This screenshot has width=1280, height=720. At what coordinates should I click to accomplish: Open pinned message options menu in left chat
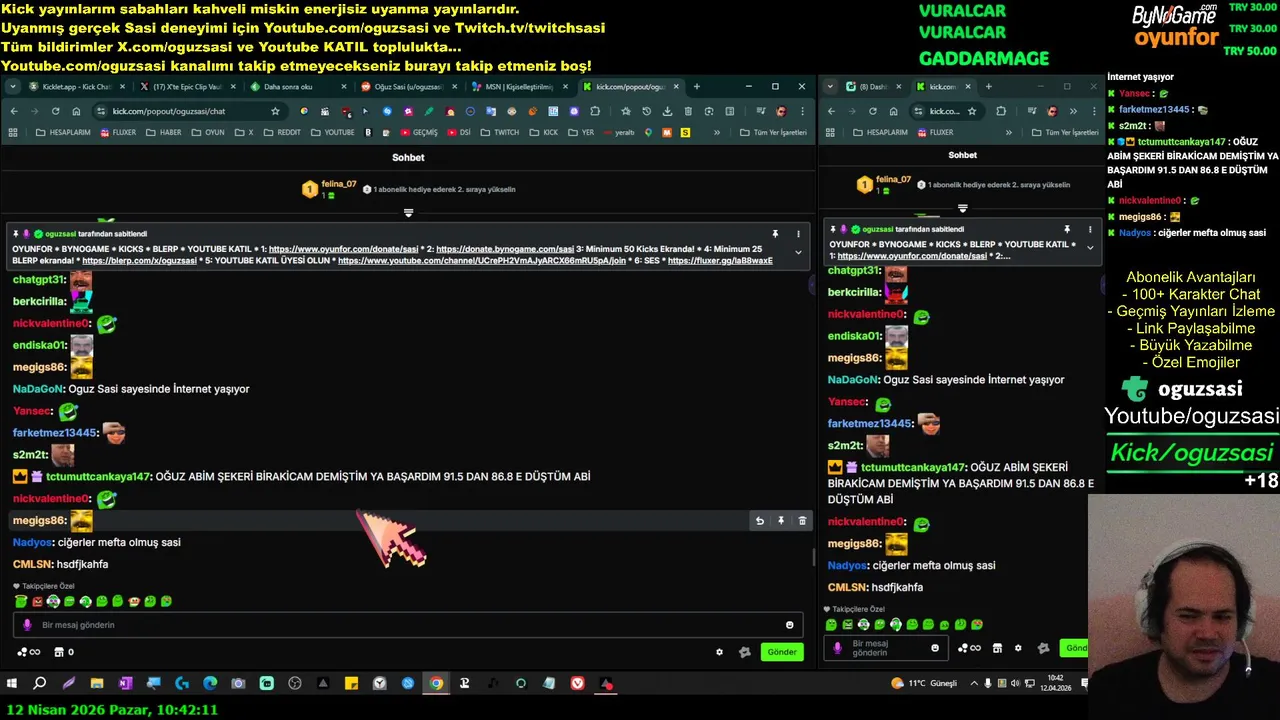point(798,234)
